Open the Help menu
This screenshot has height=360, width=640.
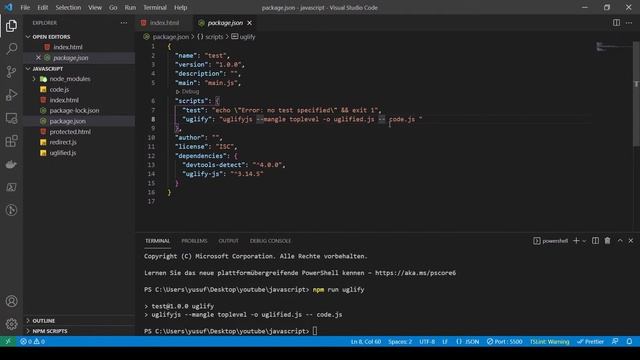coord(180,7)
